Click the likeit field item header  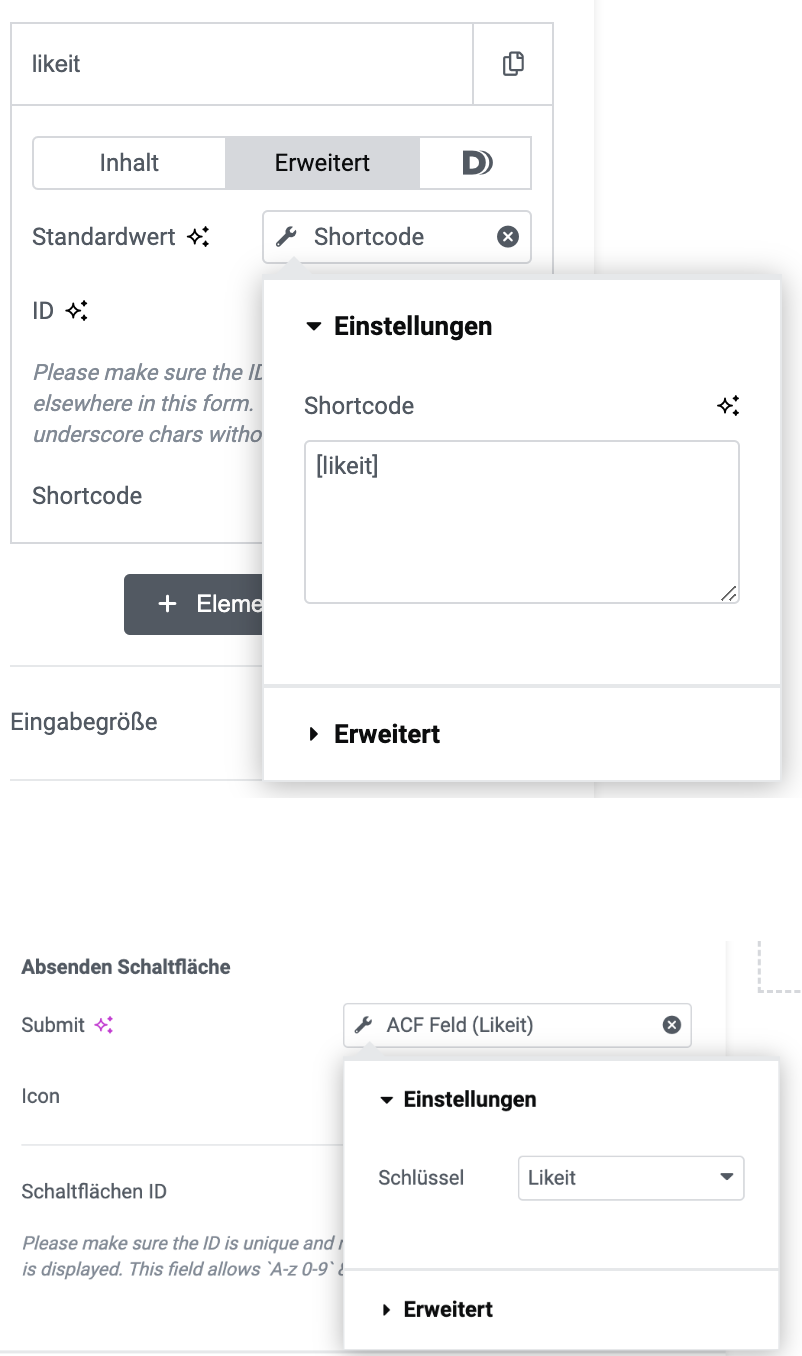point(241,64)
